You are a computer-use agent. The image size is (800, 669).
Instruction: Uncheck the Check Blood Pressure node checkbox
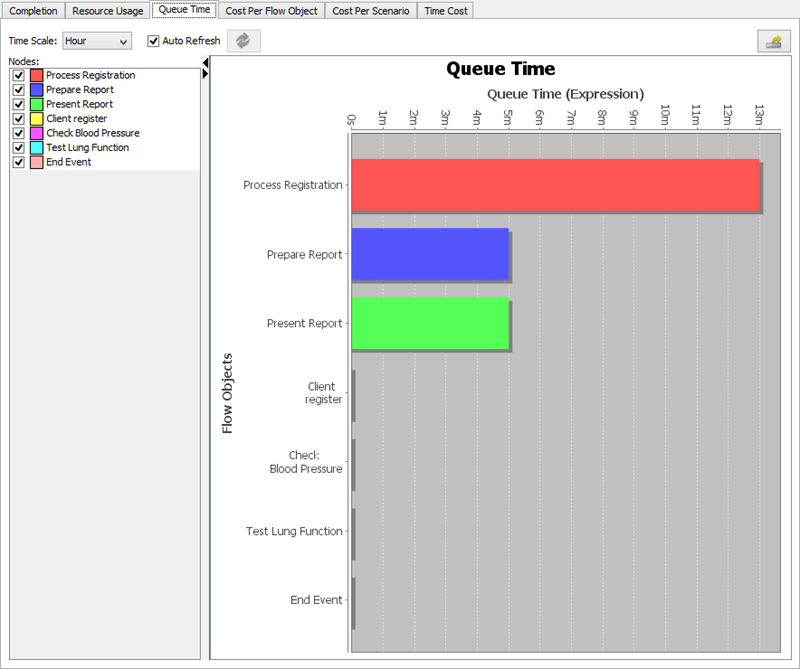(x=19, y=133)
